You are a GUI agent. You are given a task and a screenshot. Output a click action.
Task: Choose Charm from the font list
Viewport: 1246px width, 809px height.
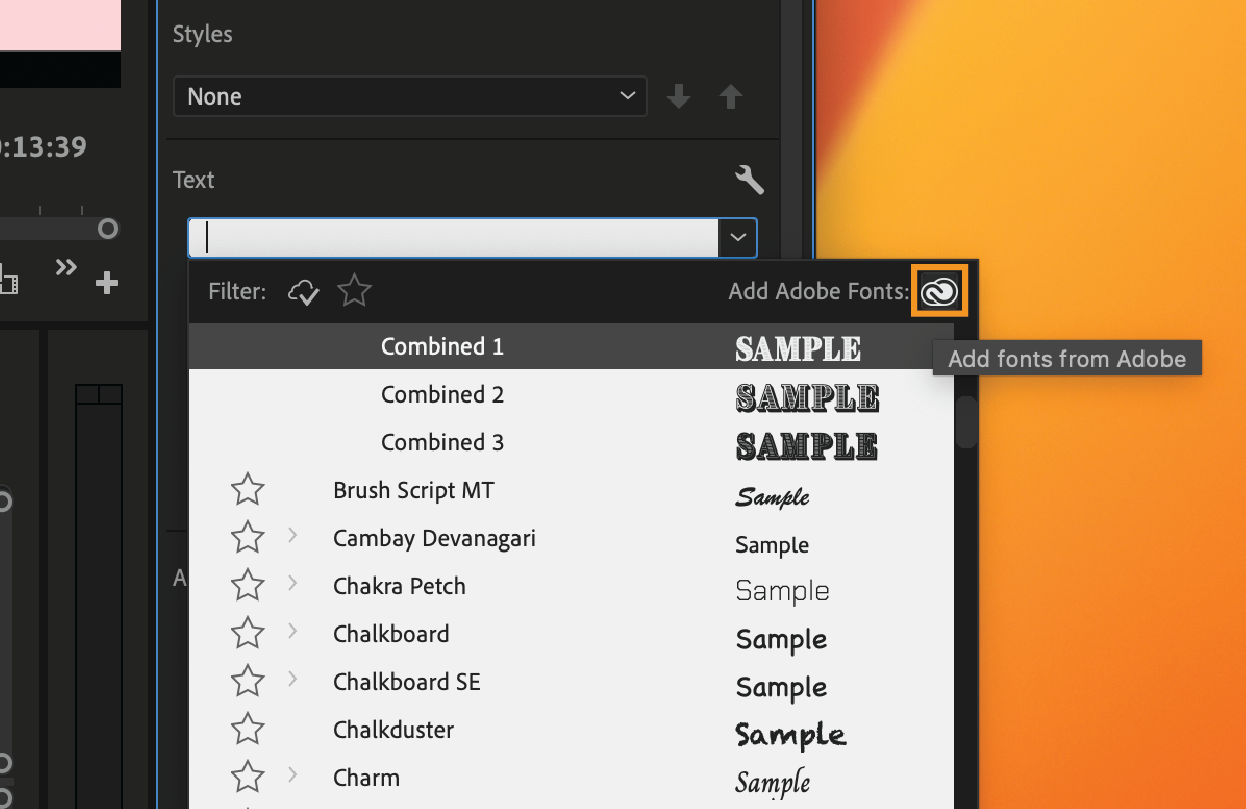[366, 777]
